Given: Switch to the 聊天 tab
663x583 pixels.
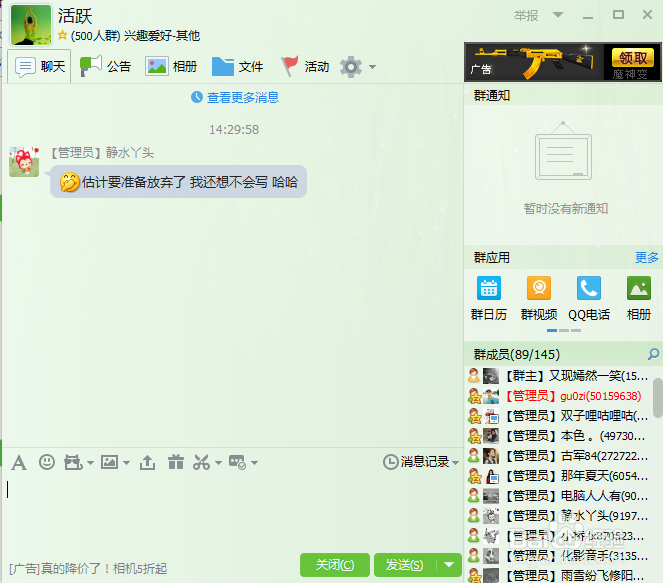Looking at the screenshot, I should (x=40, y=66).
